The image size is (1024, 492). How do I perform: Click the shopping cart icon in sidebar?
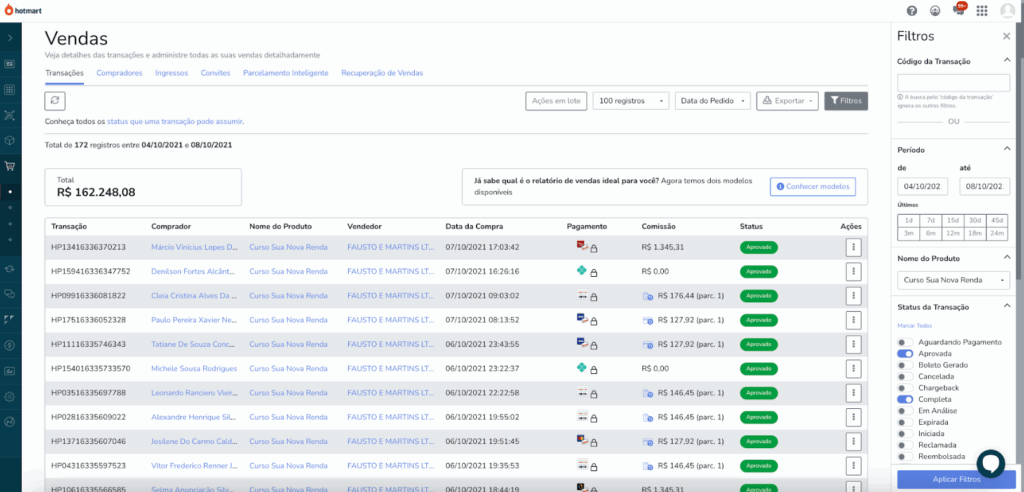pos(10,166)
